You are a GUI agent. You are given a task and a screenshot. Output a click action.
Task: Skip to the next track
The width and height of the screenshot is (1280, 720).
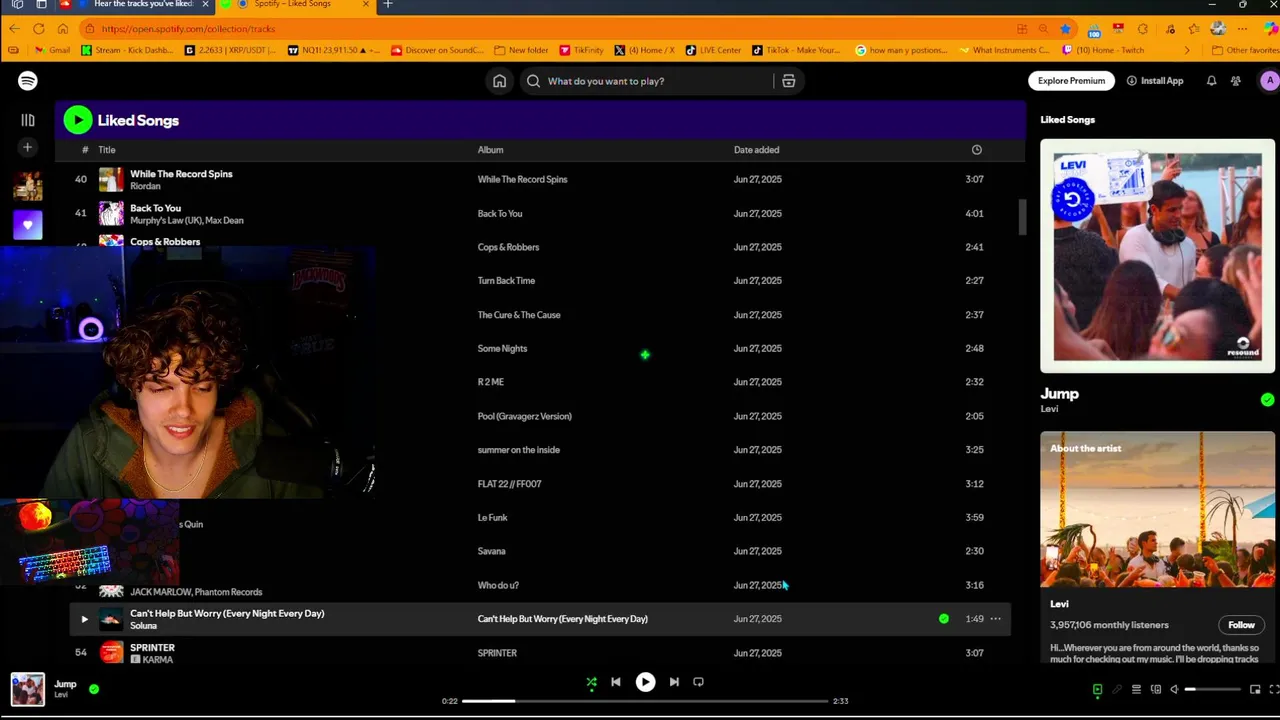pos(674,682)
